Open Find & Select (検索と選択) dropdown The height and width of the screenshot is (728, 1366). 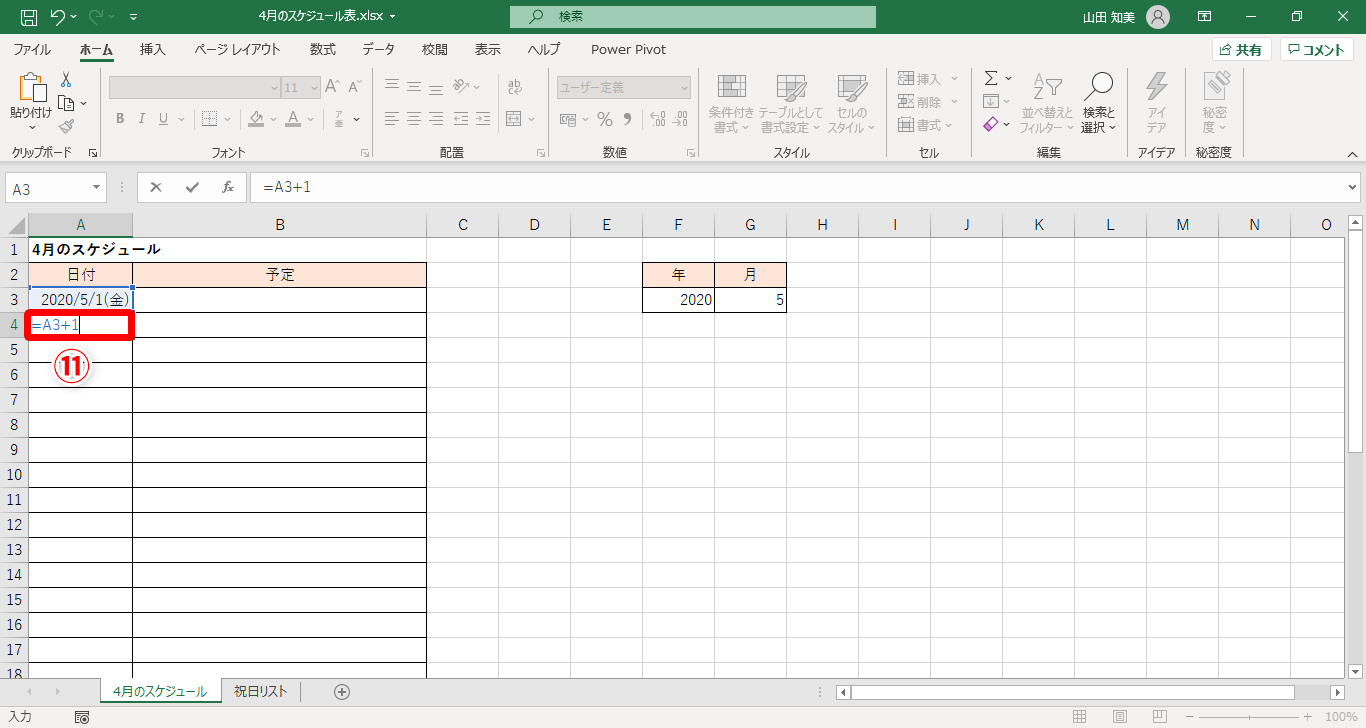point(1098,101)
